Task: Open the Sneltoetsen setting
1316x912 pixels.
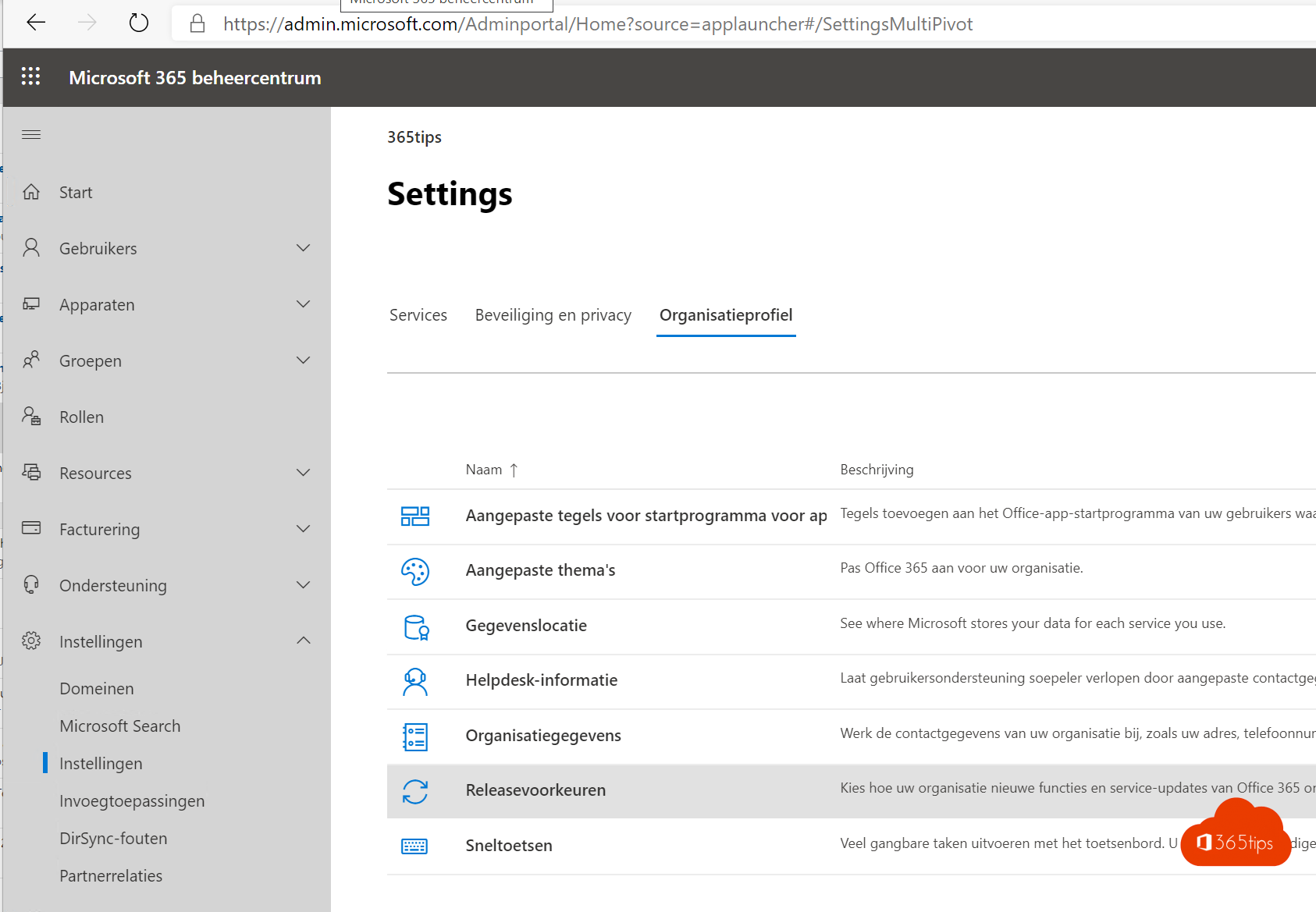Action: [x=509, y=846]
